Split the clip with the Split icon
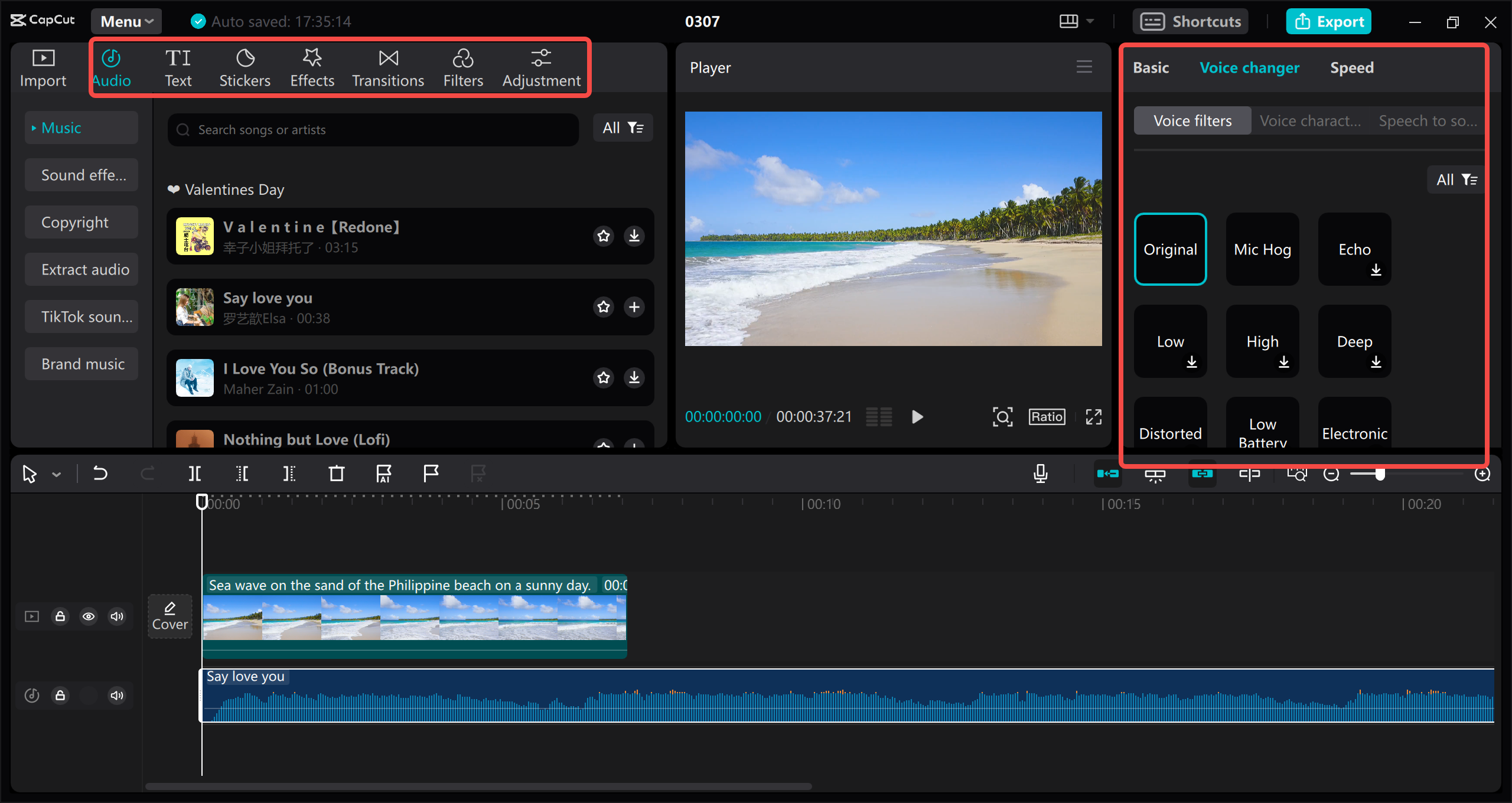1512x803 pixels. (194, 473)
